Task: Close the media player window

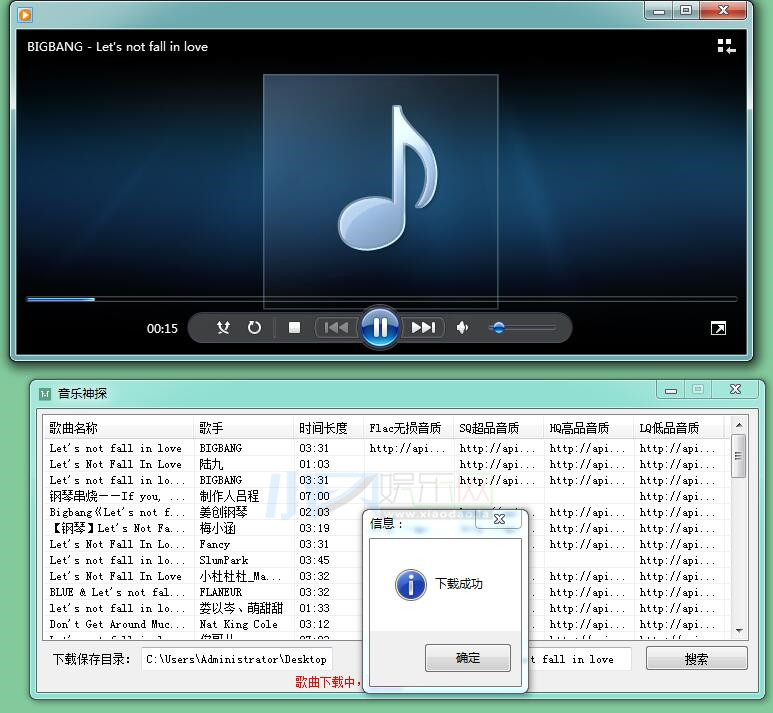Action: tap(723, 10)
